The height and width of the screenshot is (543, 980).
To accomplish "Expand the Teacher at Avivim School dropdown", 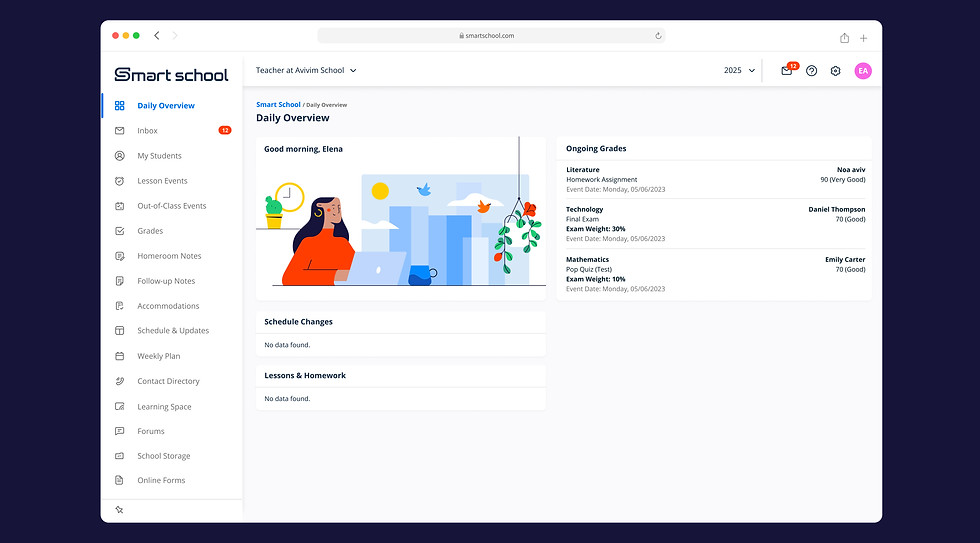I will (x=306, y=71).
